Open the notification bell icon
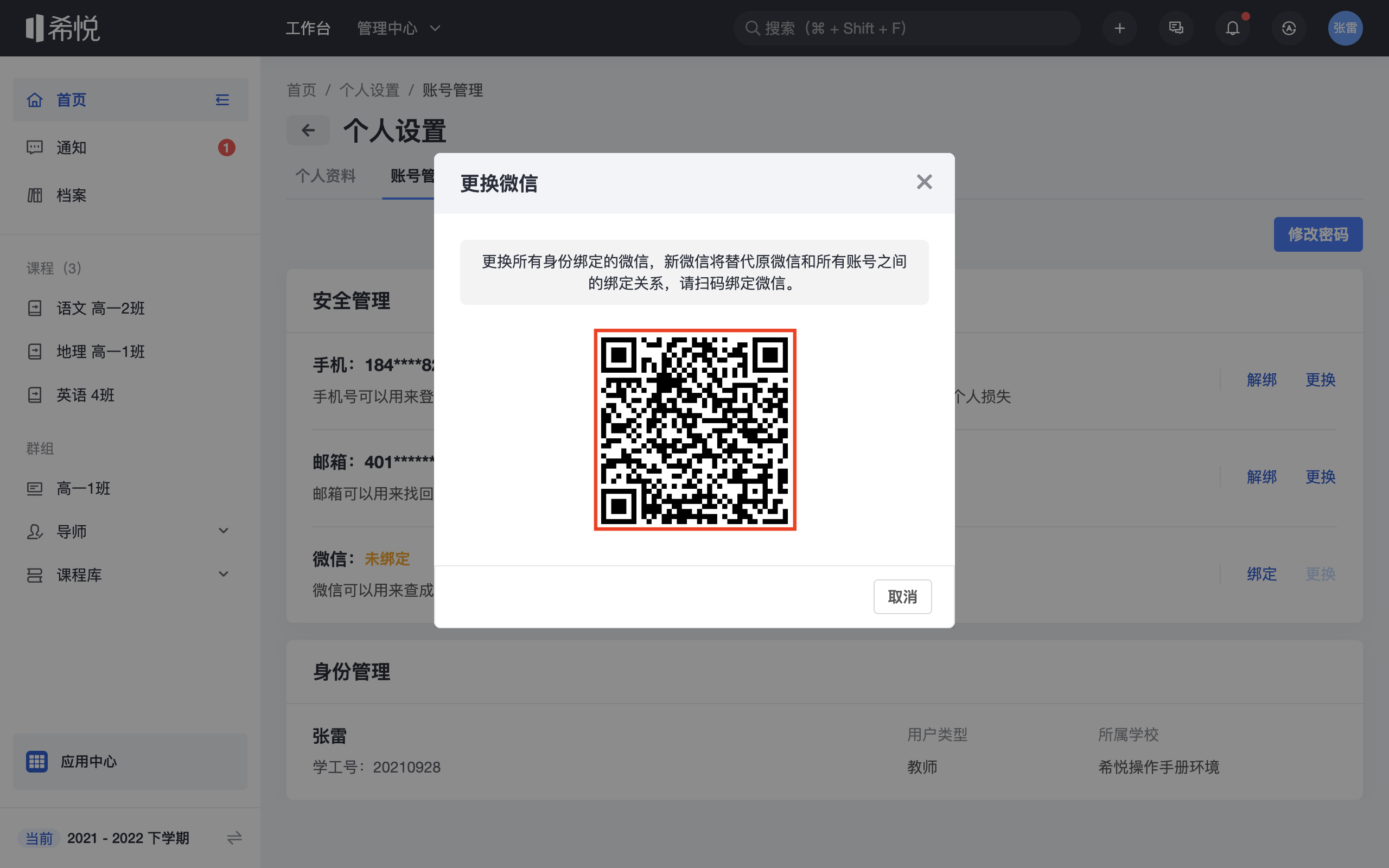Viewport: 1389px width, 868px height. (x=1232, y=28)
